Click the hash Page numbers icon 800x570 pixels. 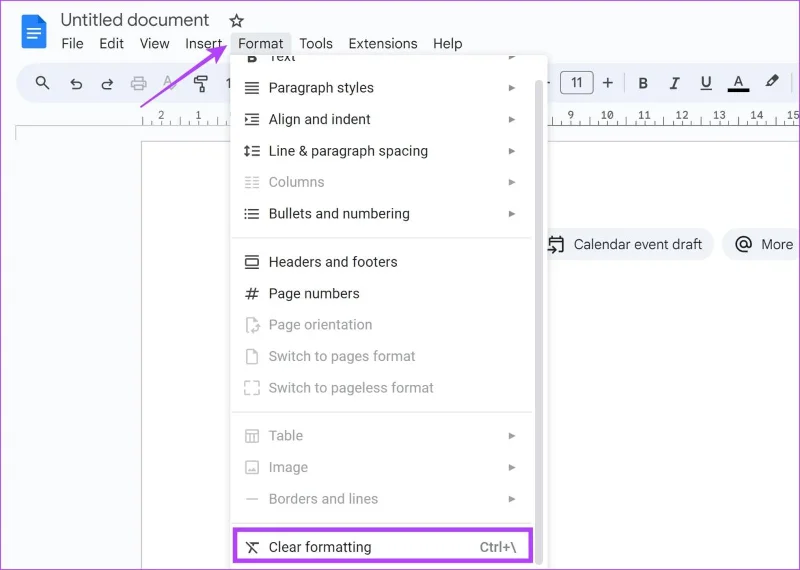(x=252, y=293)
